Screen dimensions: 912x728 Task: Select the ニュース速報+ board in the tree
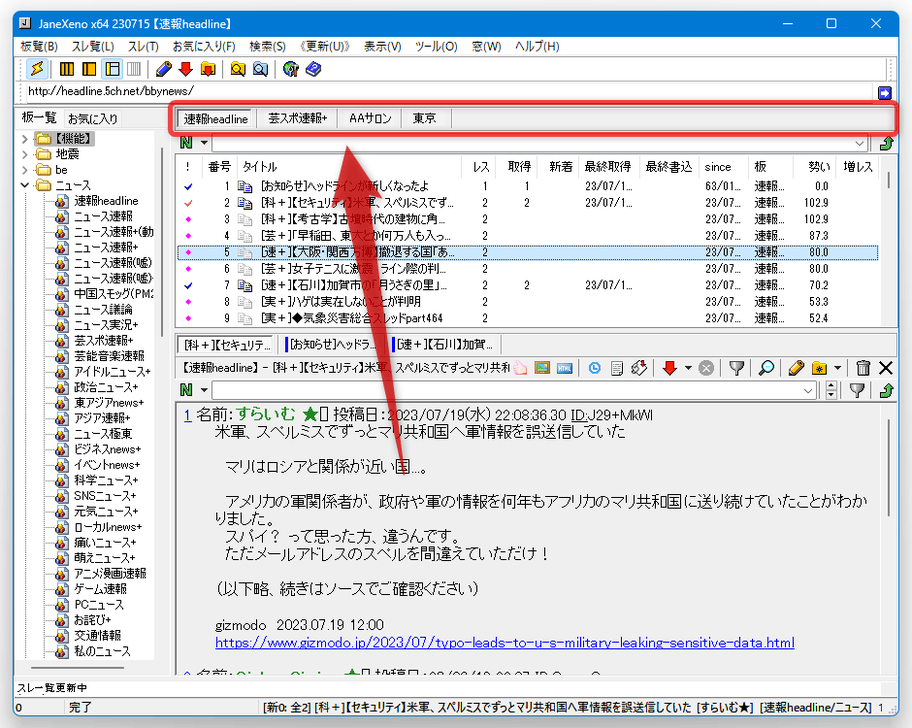click(x=106, y=247)
